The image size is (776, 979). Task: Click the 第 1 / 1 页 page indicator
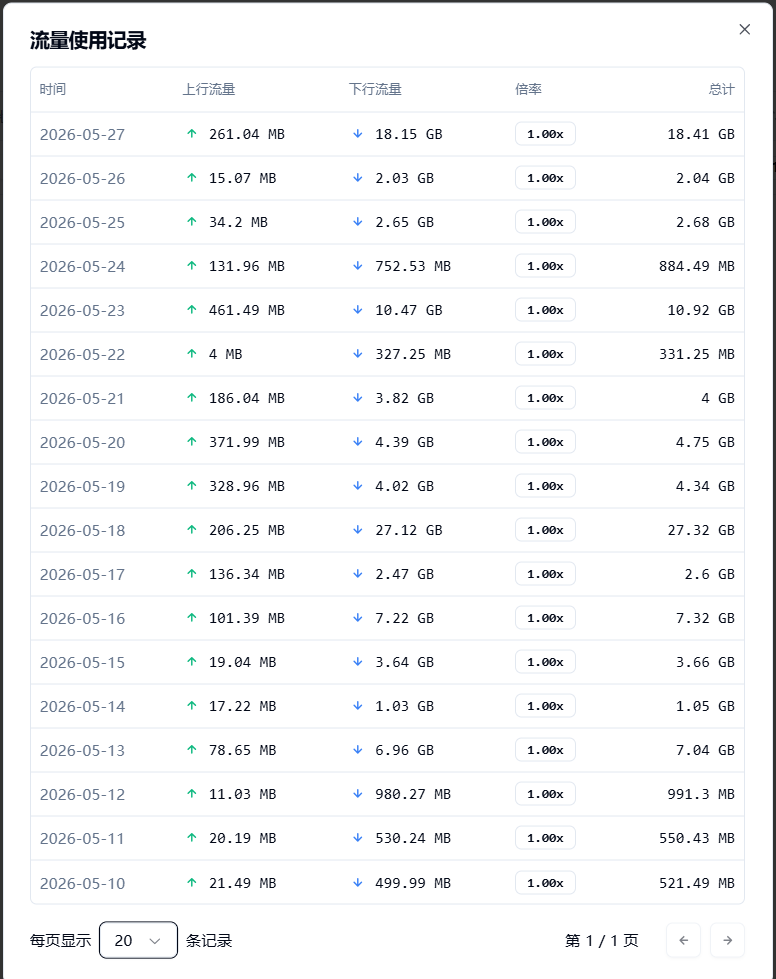click(602, 940)
